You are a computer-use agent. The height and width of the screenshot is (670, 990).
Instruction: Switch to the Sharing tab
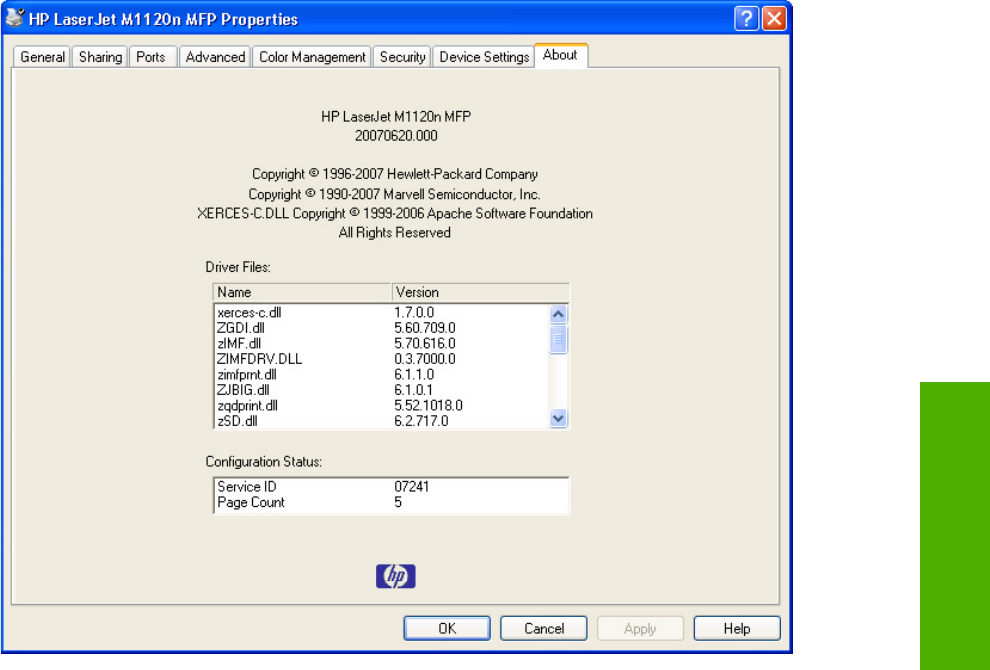tap(100, 57)
